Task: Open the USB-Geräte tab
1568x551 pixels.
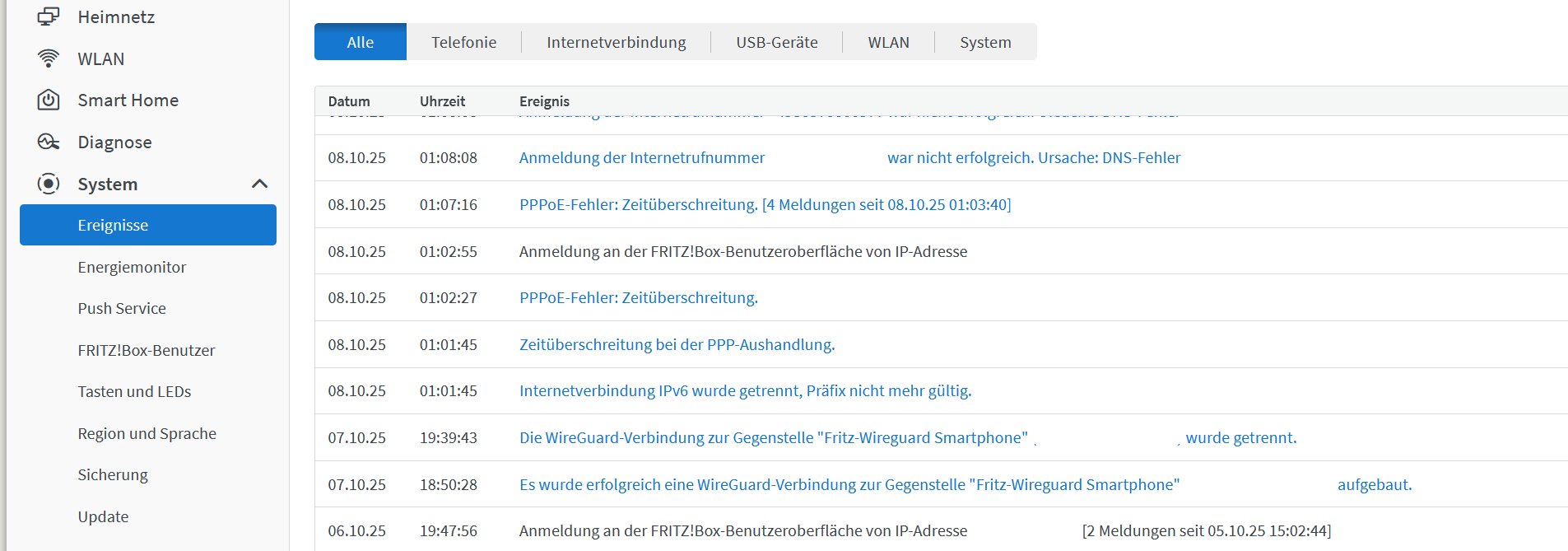Action: (776, 42)
